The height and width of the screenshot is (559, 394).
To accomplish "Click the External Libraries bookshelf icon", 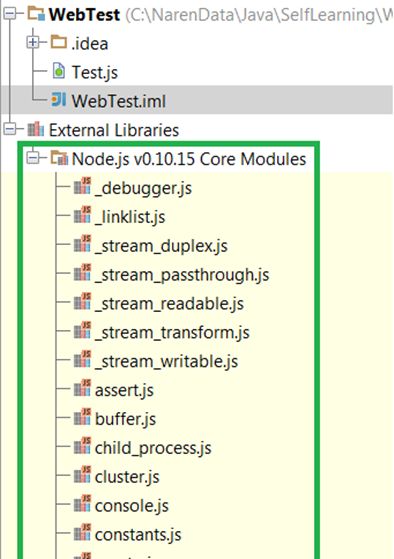I will tap(36, 129).
